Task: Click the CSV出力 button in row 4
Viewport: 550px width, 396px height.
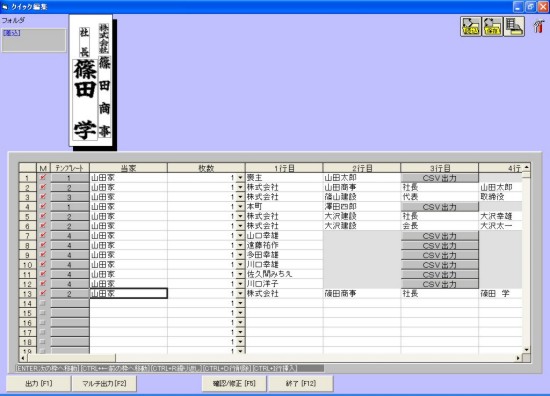Action: [440, 207]
